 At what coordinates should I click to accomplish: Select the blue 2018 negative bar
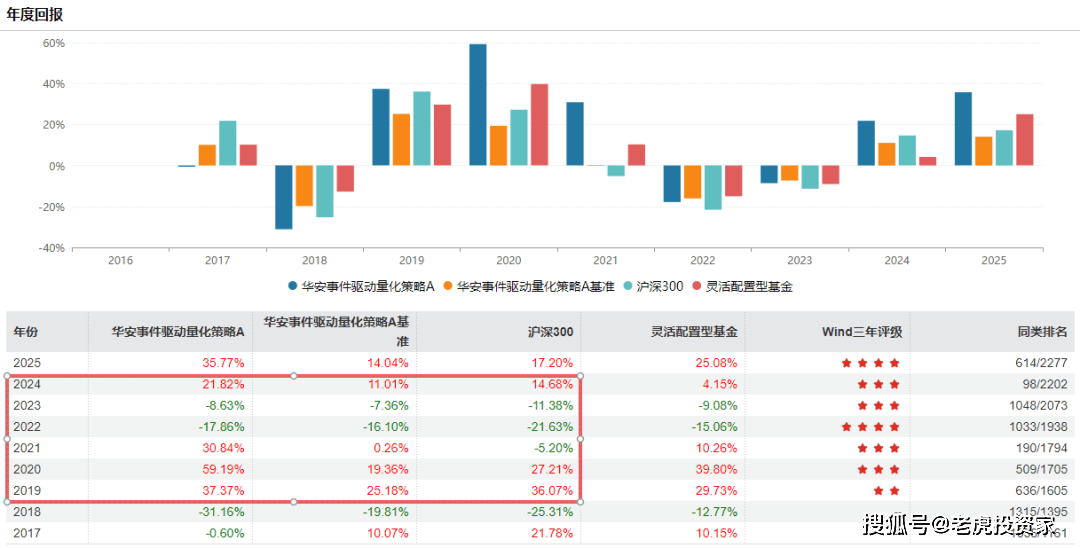coord(284,197)
